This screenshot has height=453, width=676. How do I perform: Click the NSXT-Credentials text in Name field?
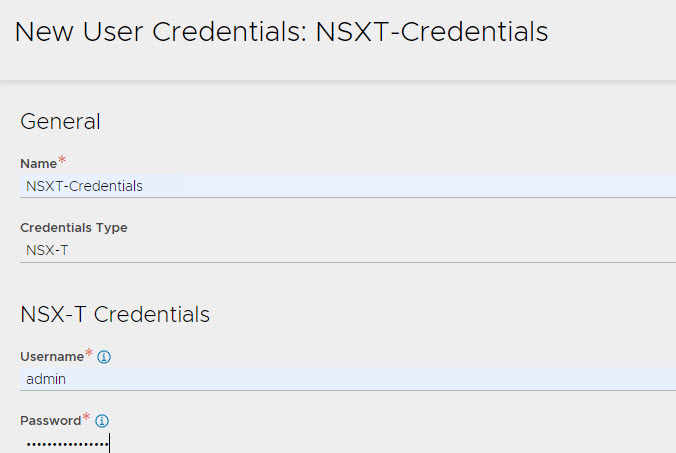click(84, 186)
